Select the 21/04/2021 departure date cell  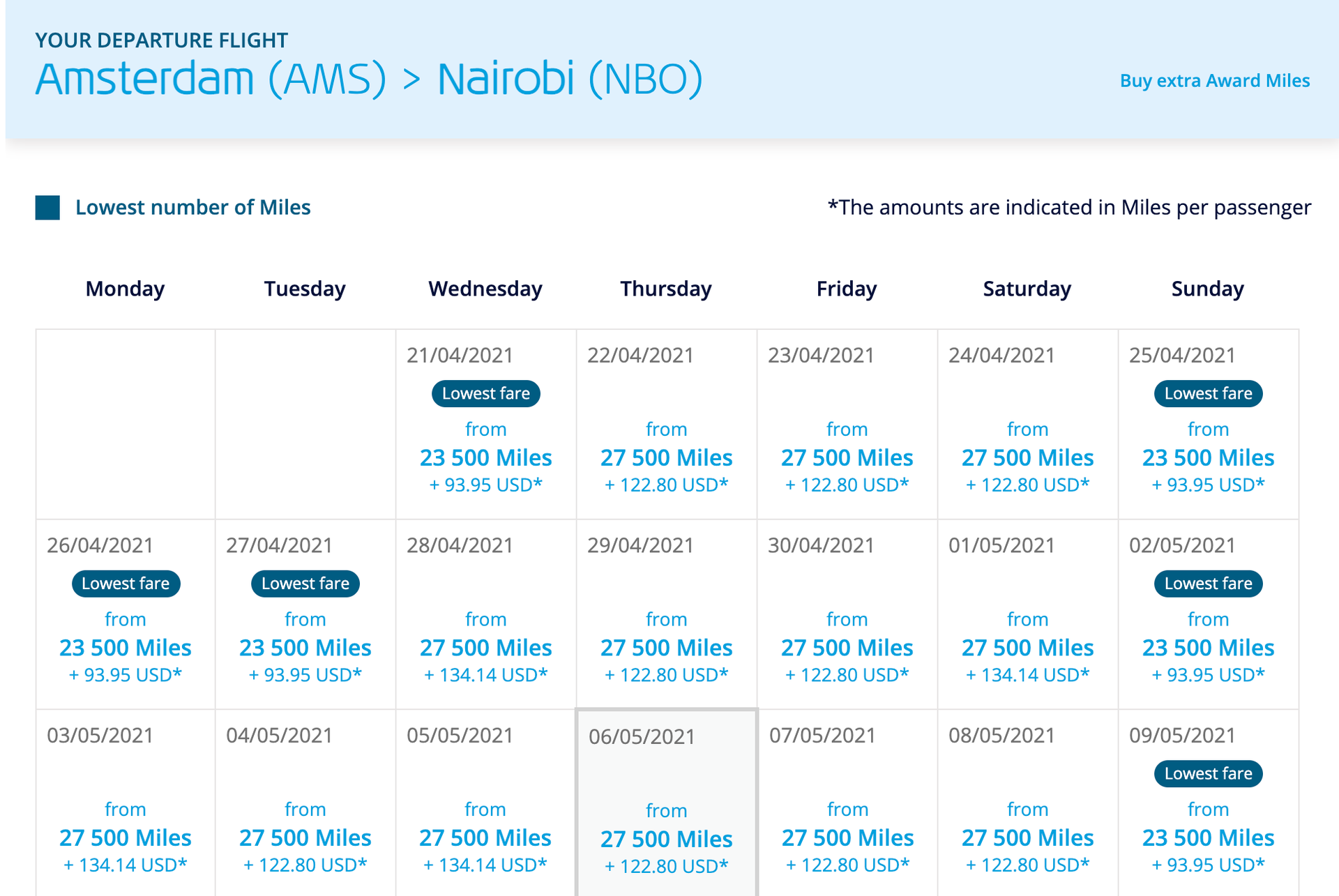(485, 424)
